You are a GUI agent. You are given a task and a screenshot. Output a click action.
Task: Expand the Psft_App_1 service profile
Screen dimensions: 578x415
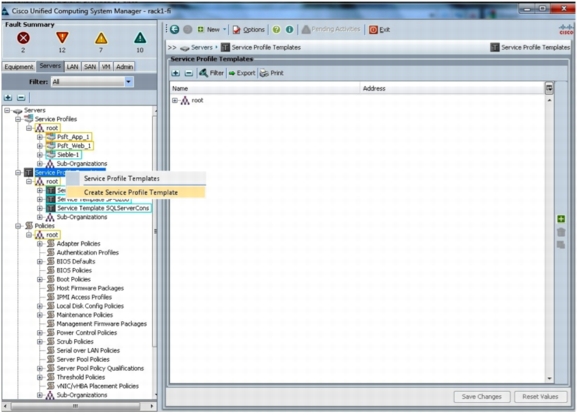click(x=40, y=137)
